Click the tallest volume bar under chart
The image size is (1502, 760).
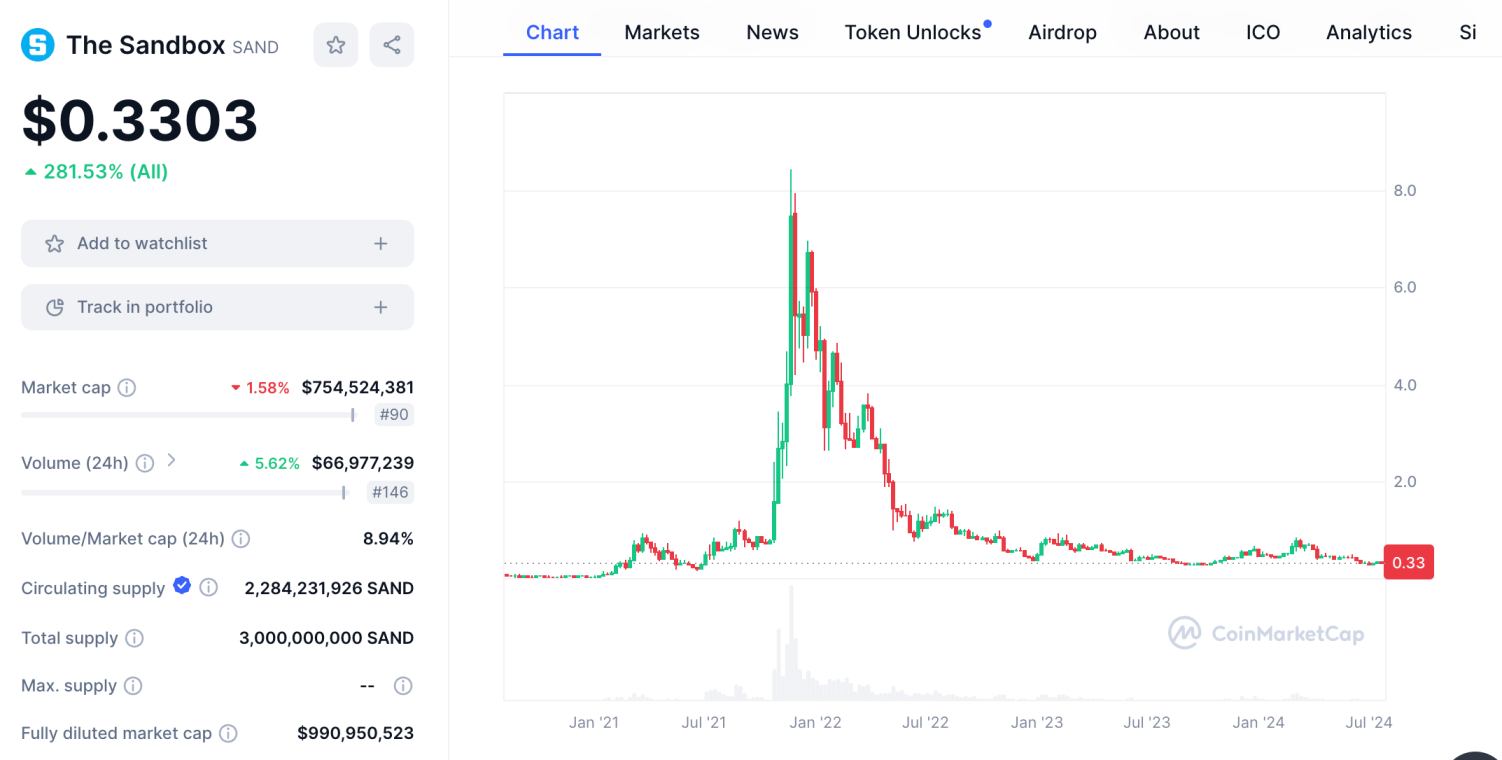pos(791,643)
